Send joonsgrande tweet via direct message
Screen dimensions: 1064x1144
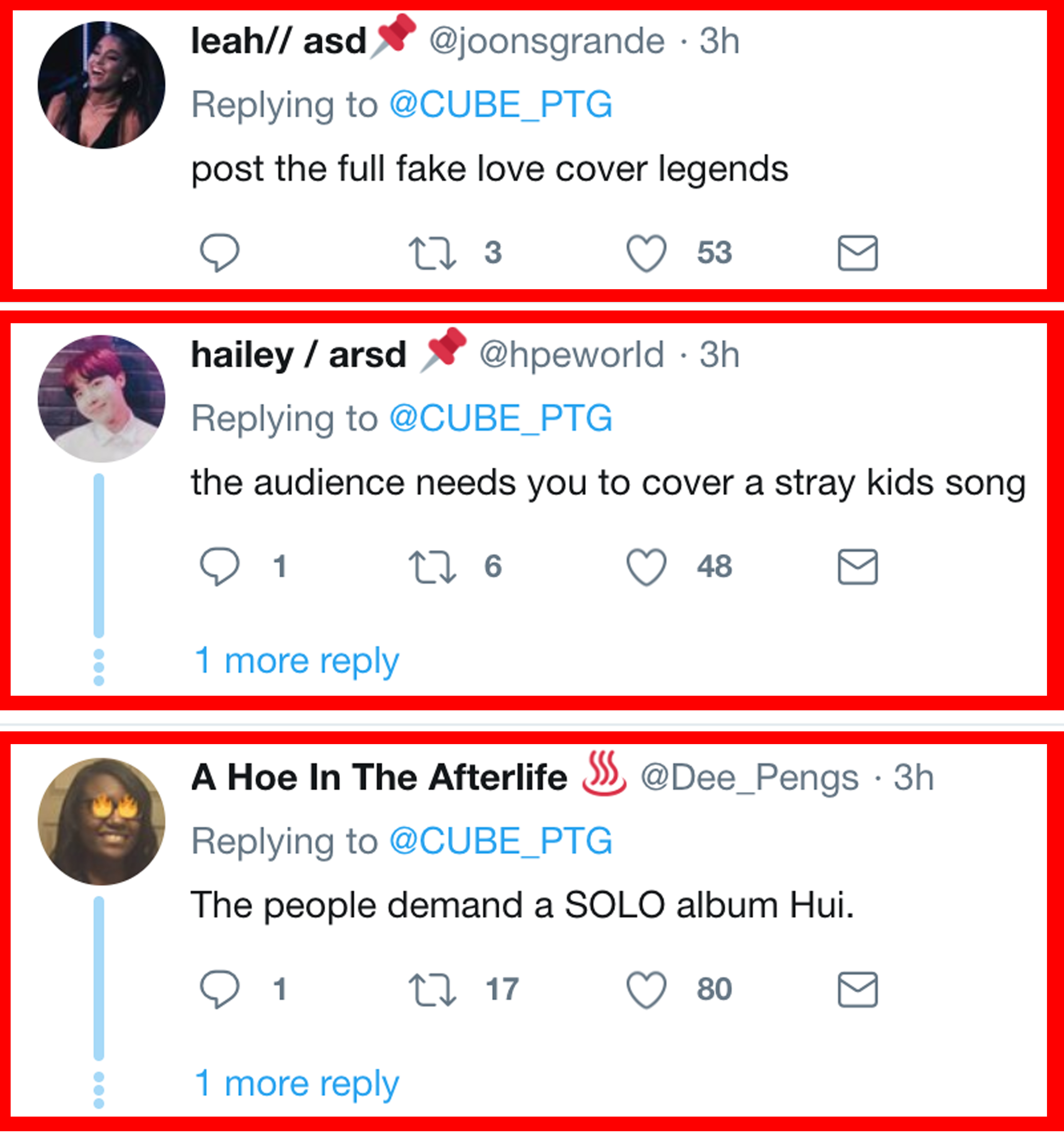(x=857, y=253)
